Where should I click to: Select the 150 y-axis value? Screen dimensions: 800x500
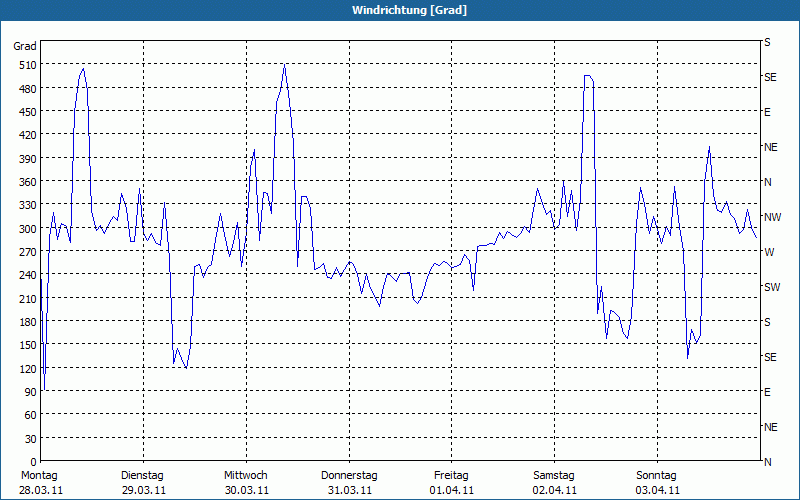[28, 345]
